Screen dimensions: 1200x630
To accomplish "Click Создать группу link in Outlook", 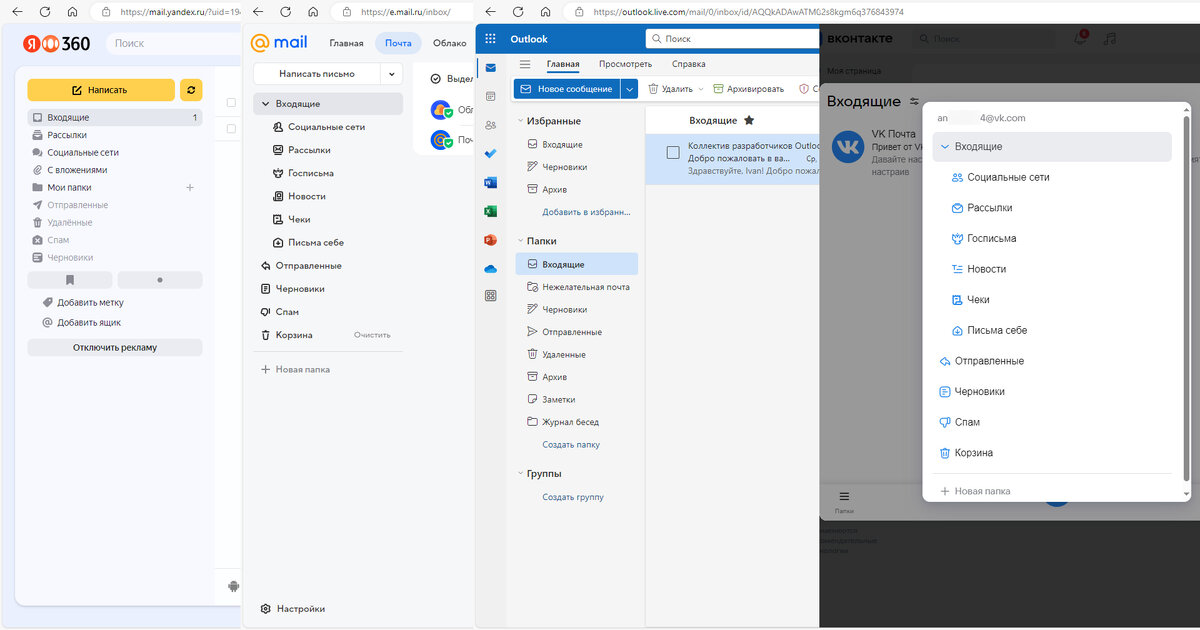I will [573, 497].
